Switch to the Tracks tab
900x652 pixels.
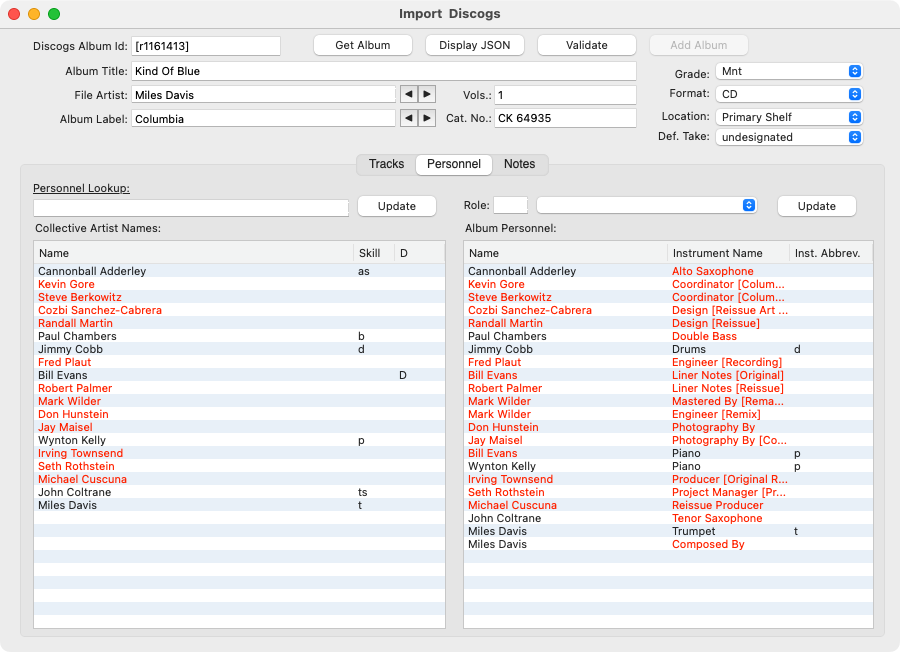(x=386, y=164)
